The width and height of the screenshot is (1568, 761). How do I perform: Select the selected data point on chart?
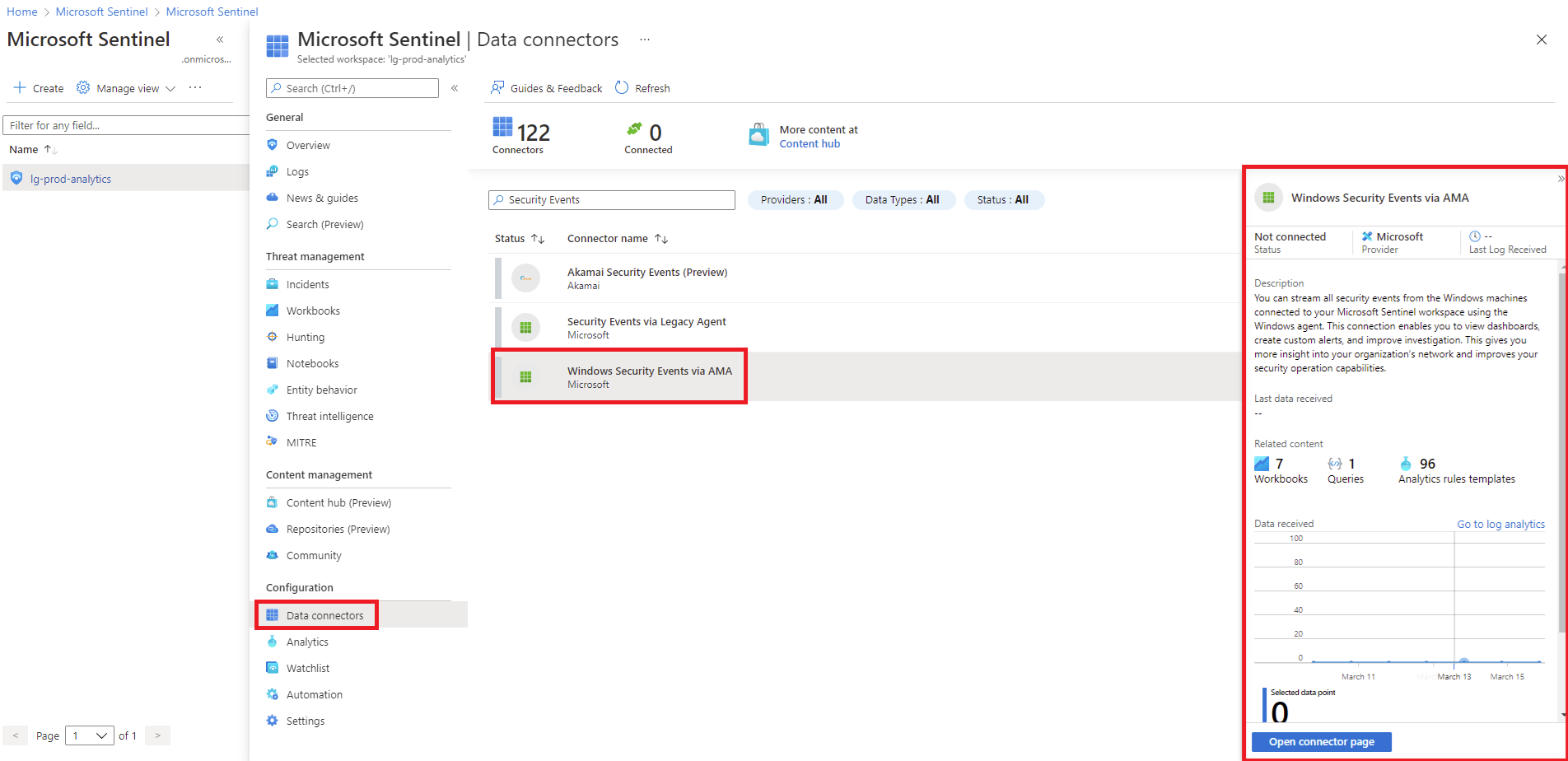pos(1463,661)
